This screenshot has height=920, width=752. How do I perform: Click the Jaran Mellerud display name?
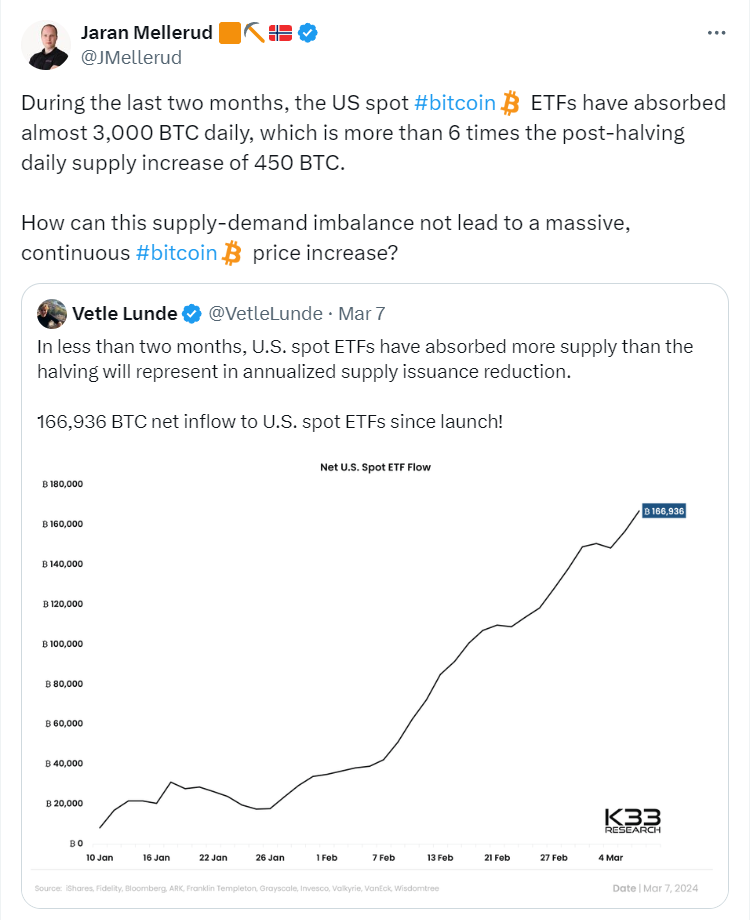(147, 33)
